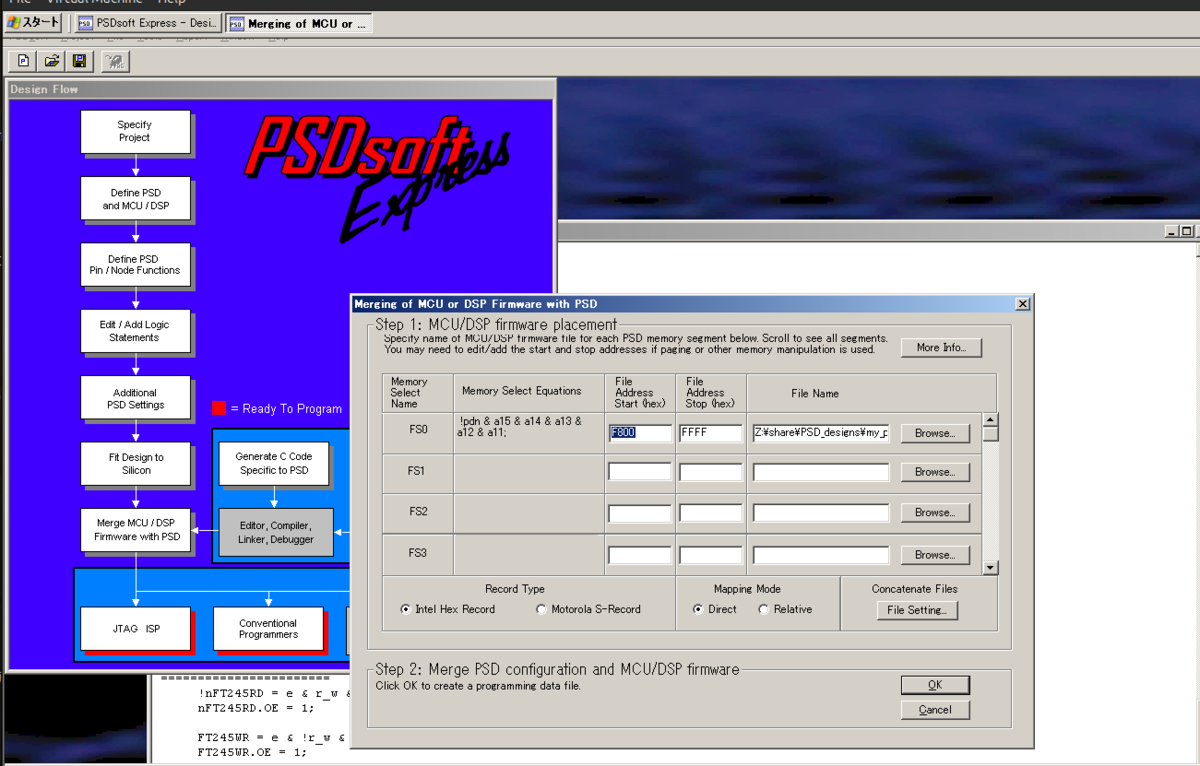Click the Save floppy disk icon

tap(80, 61)
